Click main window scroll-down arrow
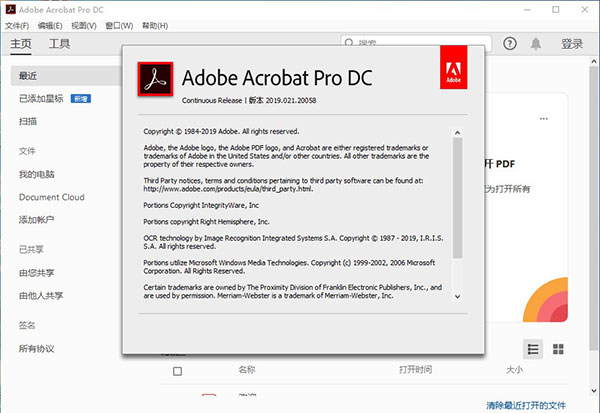600x413 pixels. [594, 391]
